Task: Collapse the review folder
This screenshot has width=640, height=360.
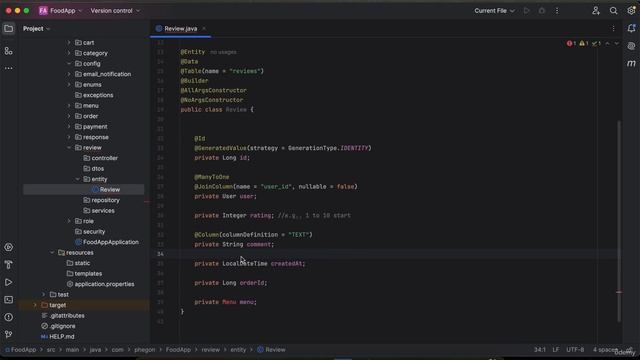Action: 69,147
